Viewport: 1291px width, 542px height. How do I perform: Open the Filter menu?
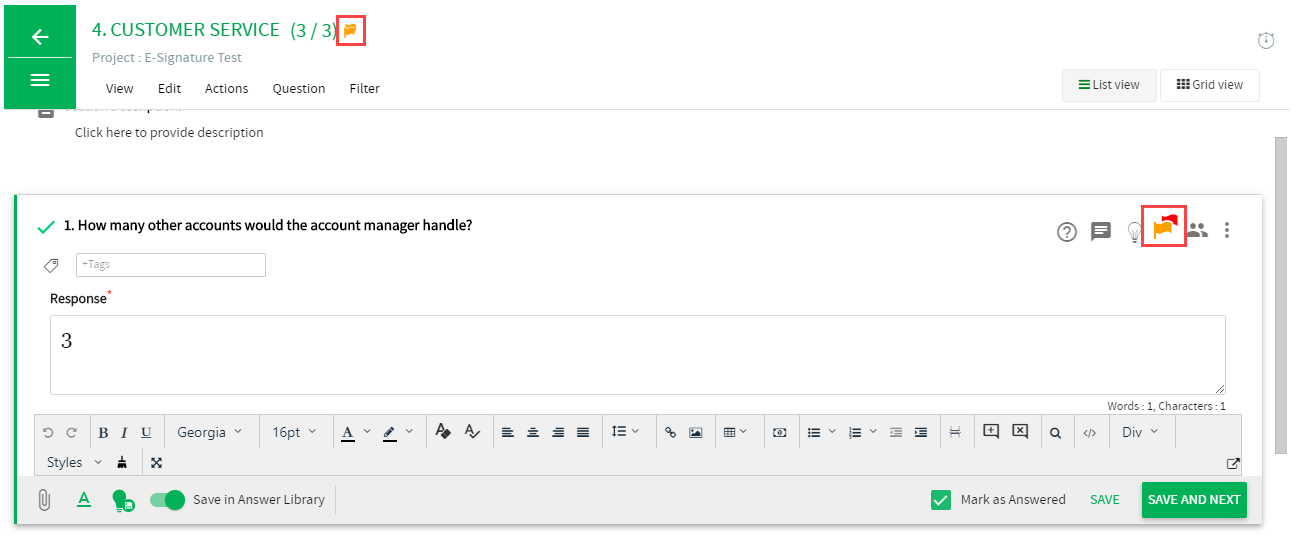365,88
